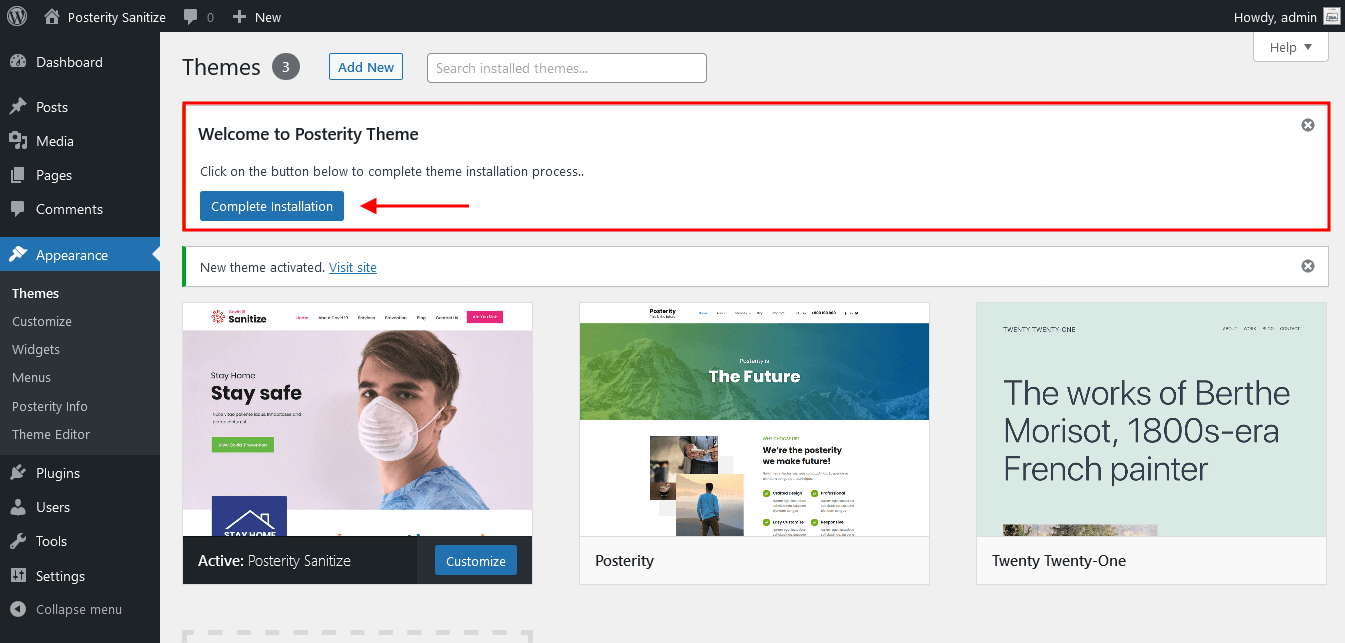Focus the Search installed themes field
This screenshot has height=643, width=1345.
(567, 68)
